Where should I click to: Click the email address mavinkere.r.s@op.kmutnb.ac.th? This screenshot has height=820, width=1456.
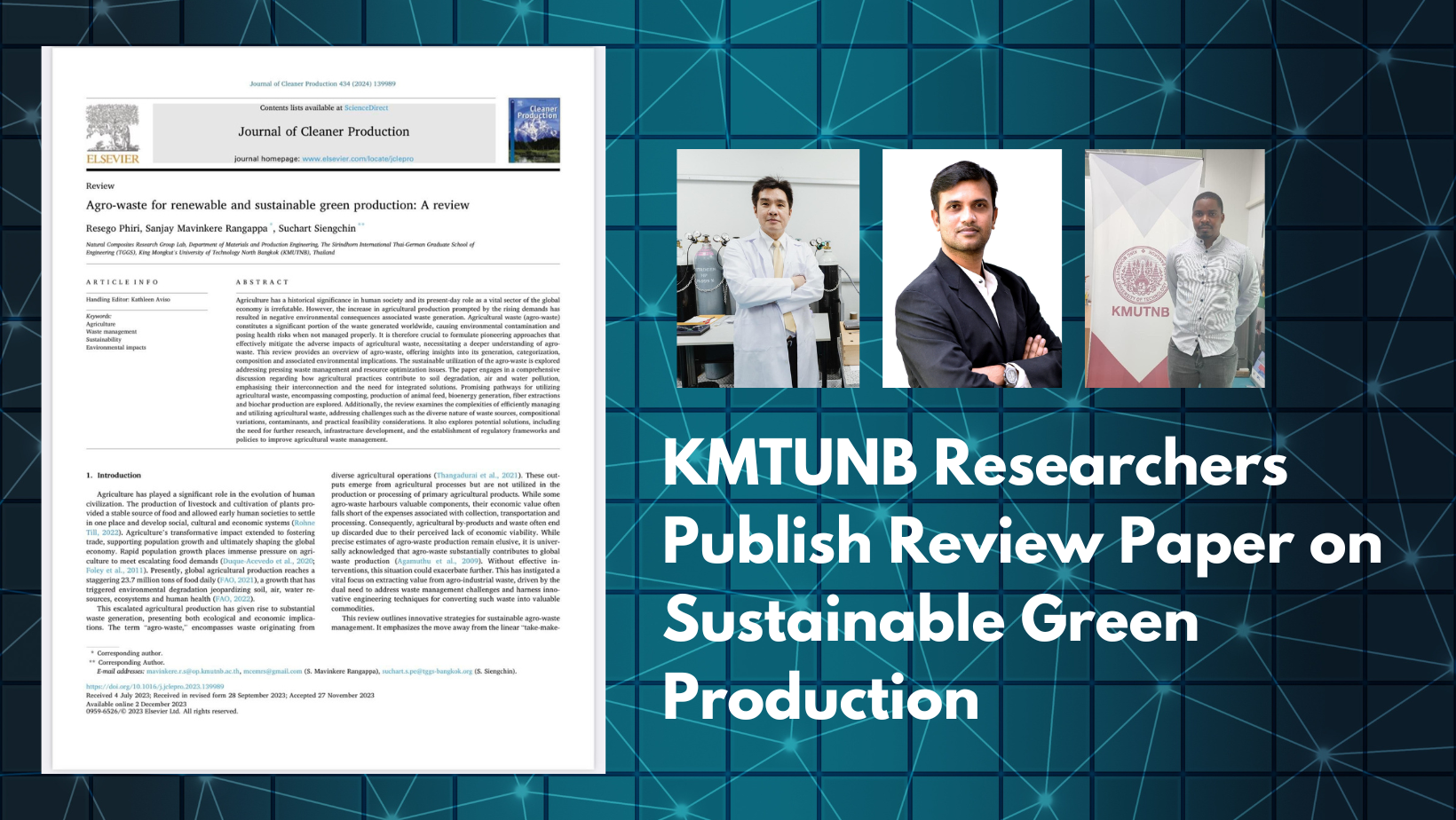[x=193, y=672]
